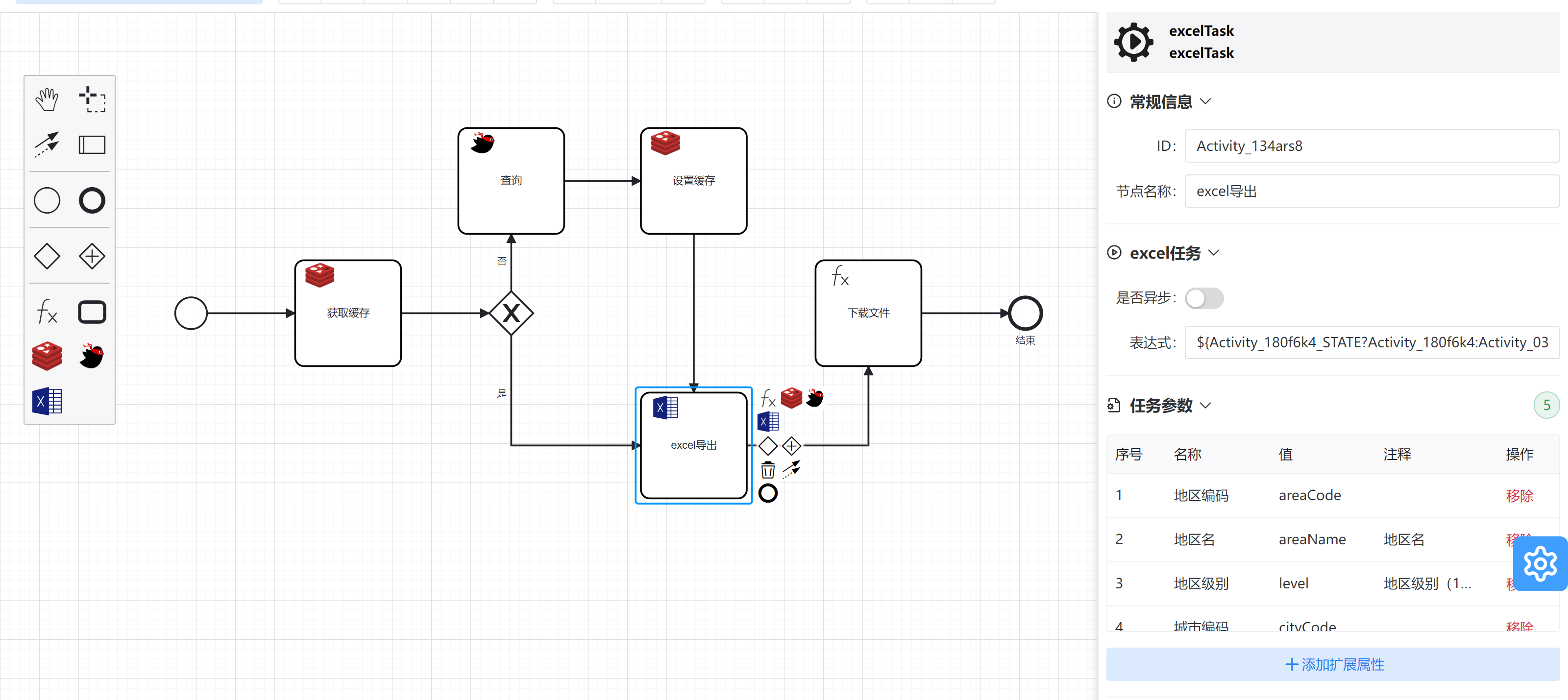Image resolution: width=1568 pixels, height=700 pixels.
Task: Click the 节点名称 input field
Action: tap(1370, 191)
